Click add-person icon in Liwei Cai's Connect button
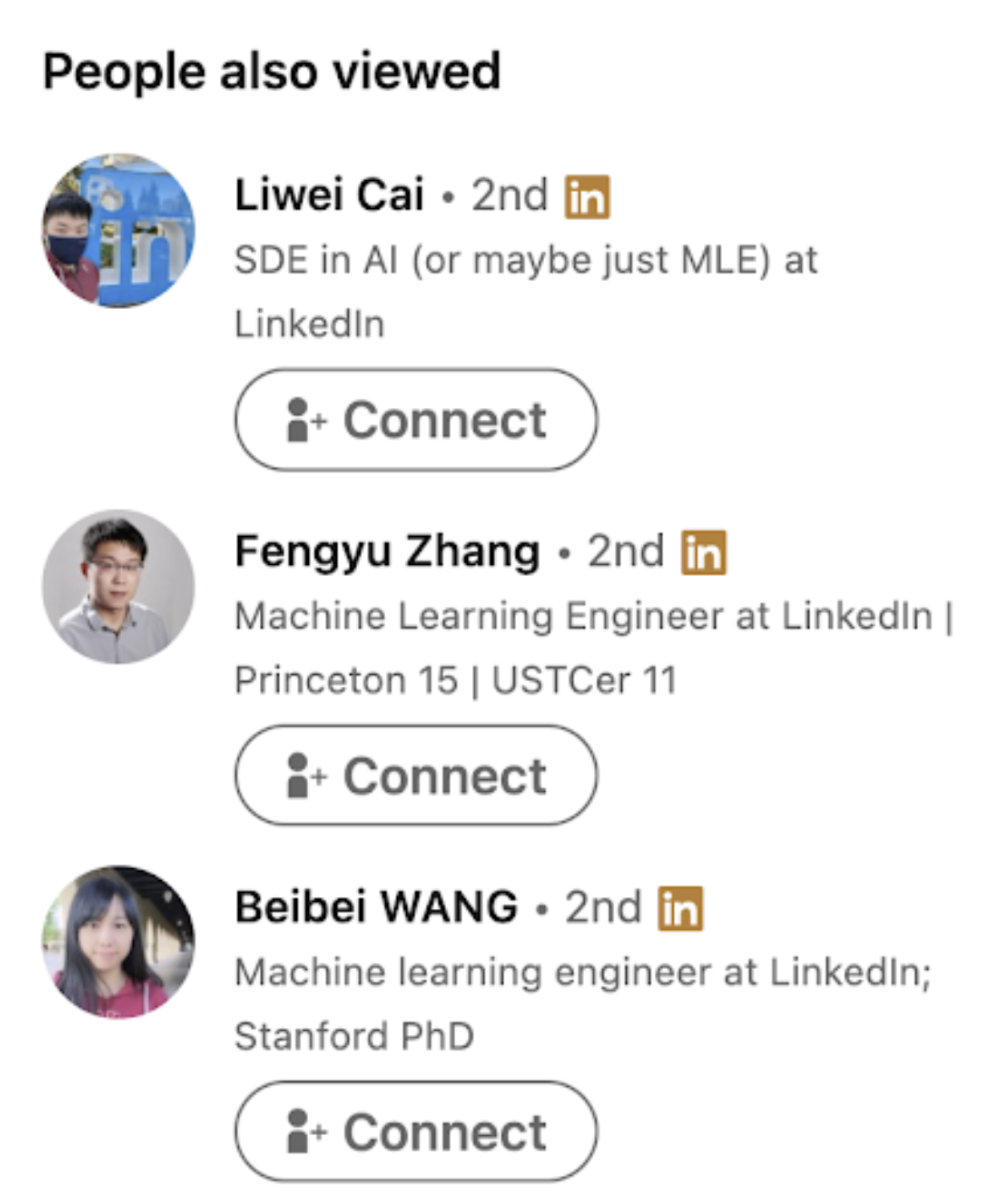1008x1202 pixels. (x=305, y=420)
